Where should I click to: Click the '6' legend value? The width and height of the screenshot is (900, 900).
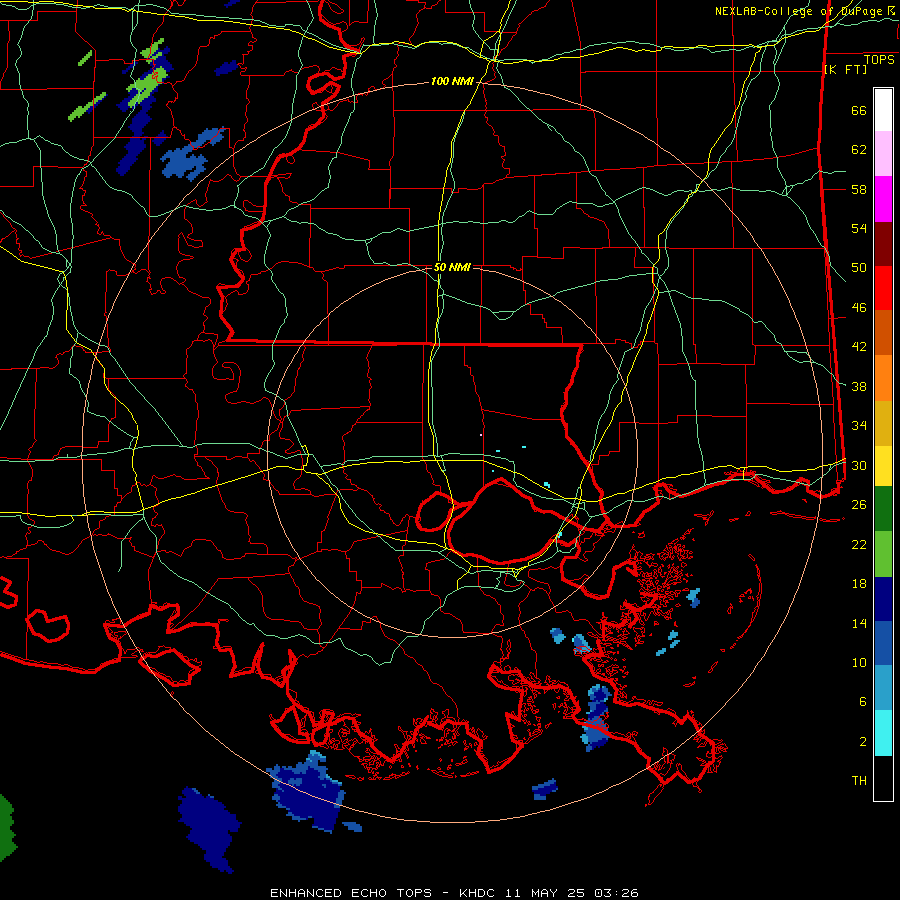click(x=863, y=701)
